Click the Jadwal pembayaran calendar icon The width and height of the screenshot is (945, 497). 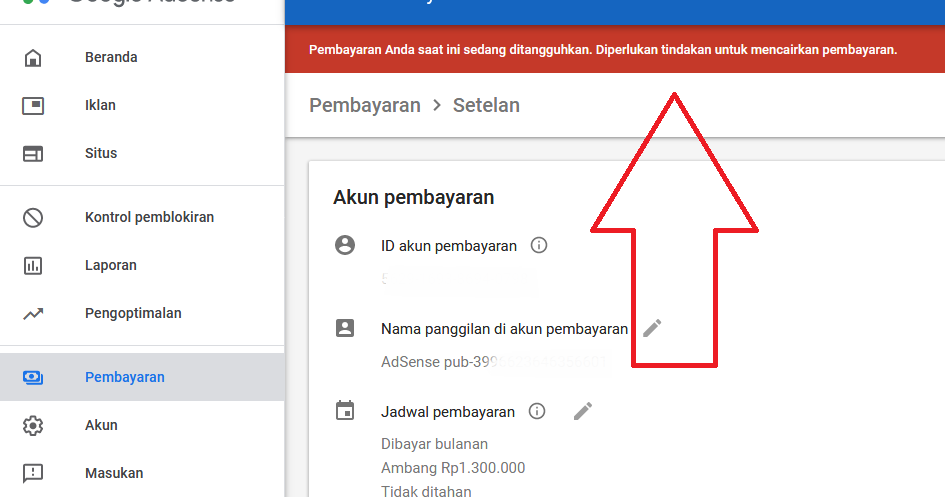[345, 411]
